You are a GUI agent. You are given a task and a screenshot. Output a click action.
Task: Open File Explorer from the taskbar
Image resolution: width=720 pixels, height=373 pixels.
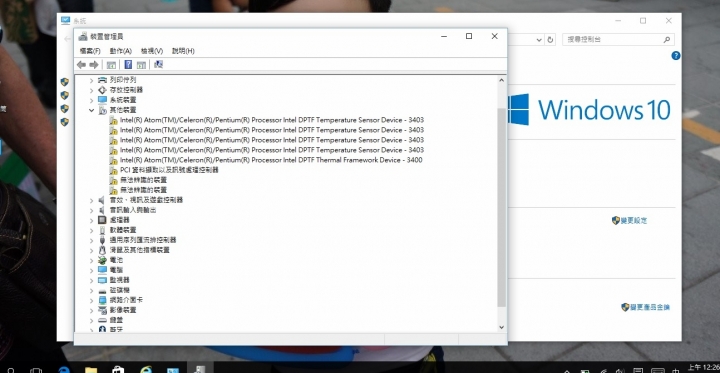tap(91, 369)
